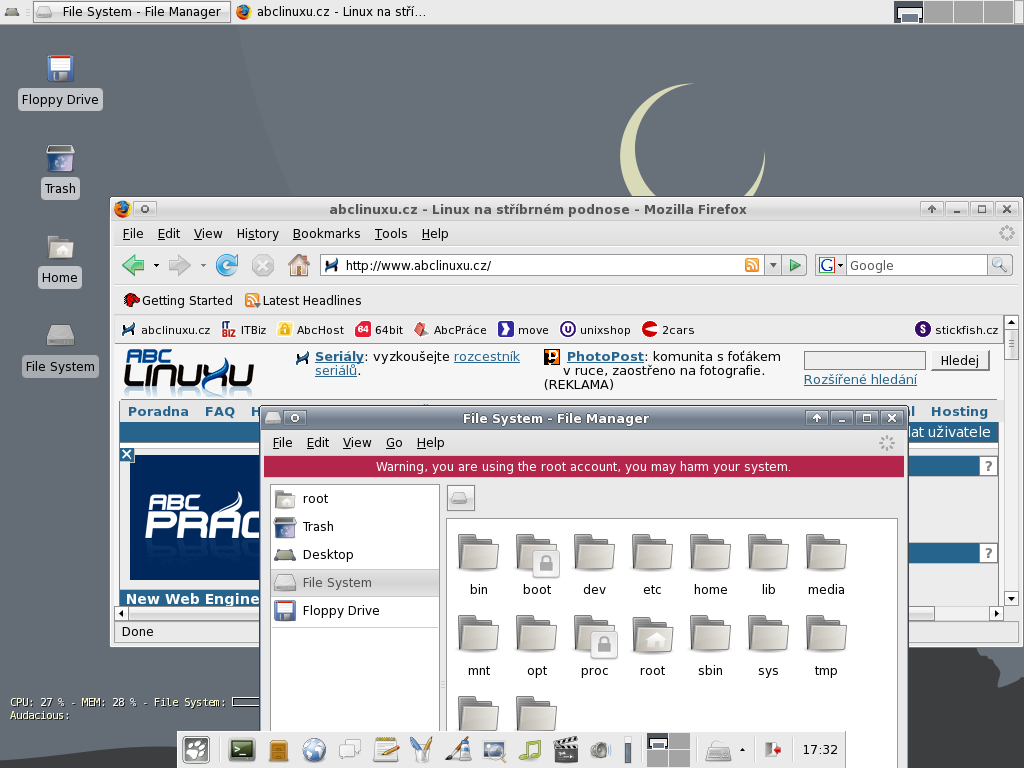Open the back button history dropdown
Screen dimensions: 1024x768
coord(156,265)
